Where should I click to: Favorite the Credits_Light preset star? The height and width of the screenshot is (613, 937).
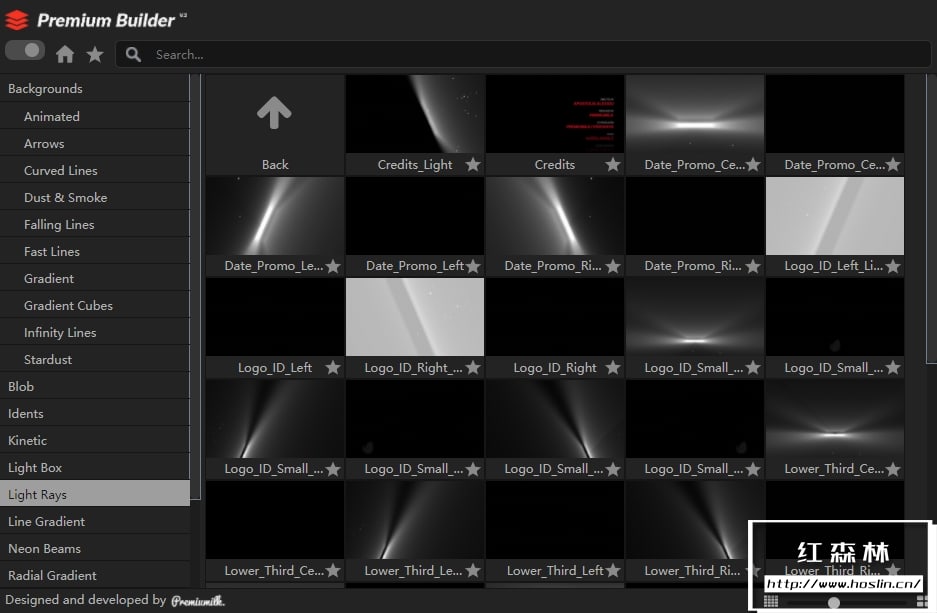click(x=473, y=164)
